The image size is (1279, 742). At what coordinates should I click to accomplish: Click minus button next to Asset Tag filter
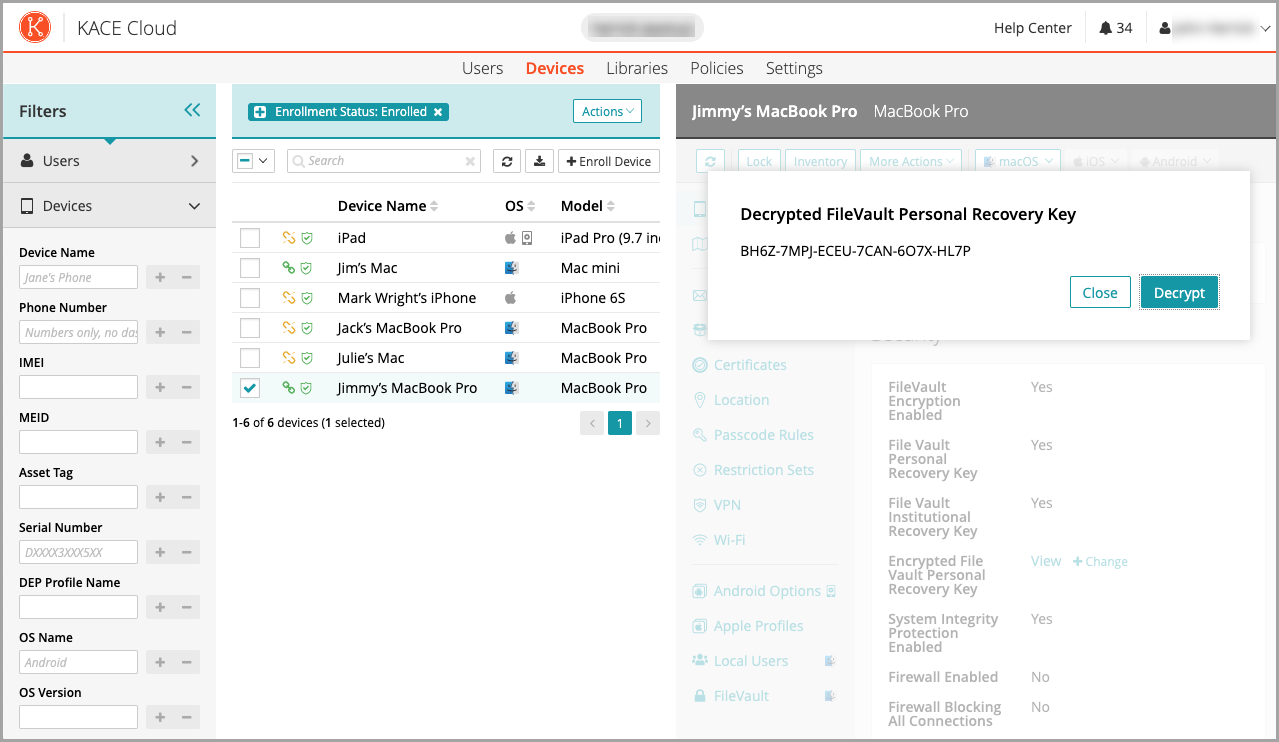(x=186, y=497)
